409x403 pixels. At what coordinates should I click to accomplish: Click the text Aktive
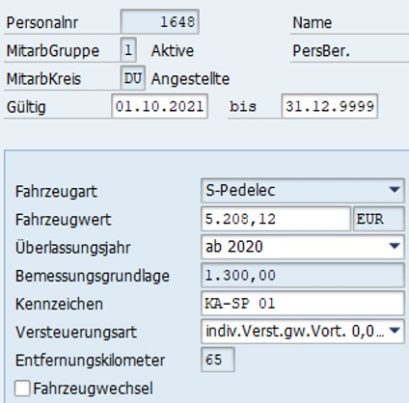click(172, 51)
